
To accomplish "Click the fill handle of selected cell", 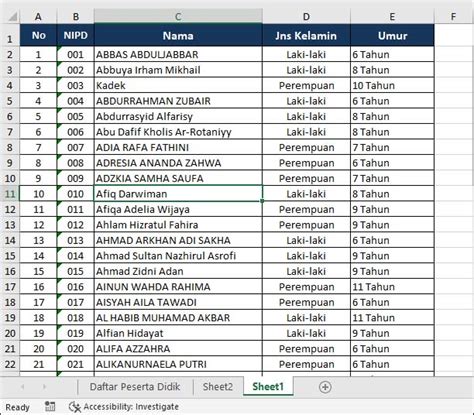I will click(262, 201).
